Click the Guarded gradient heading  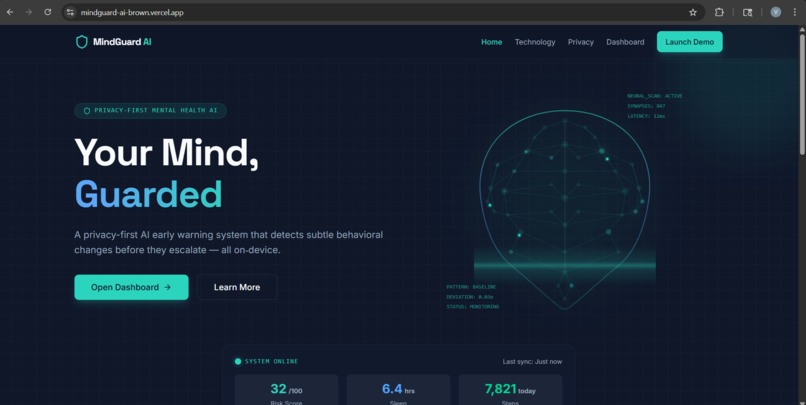[148, 194]
